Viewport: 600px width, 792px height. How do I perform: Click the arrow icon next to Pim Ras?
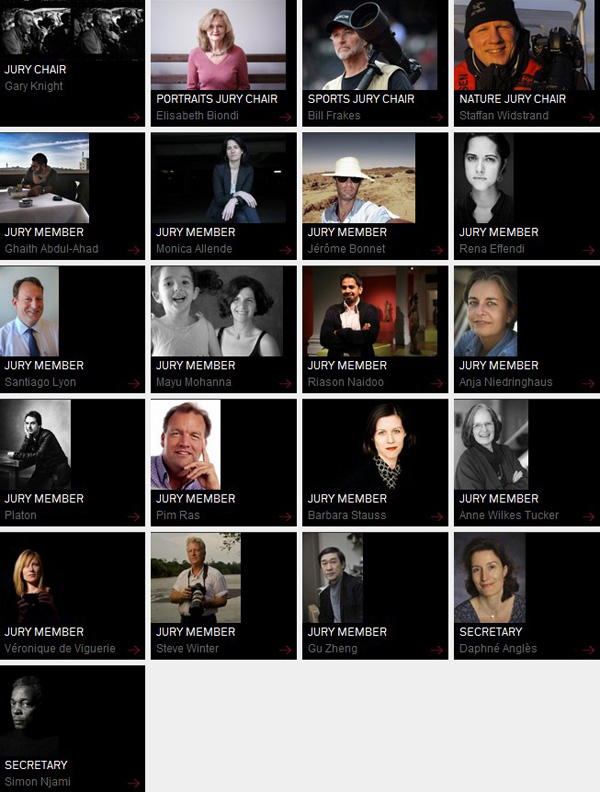coord(285,517)
